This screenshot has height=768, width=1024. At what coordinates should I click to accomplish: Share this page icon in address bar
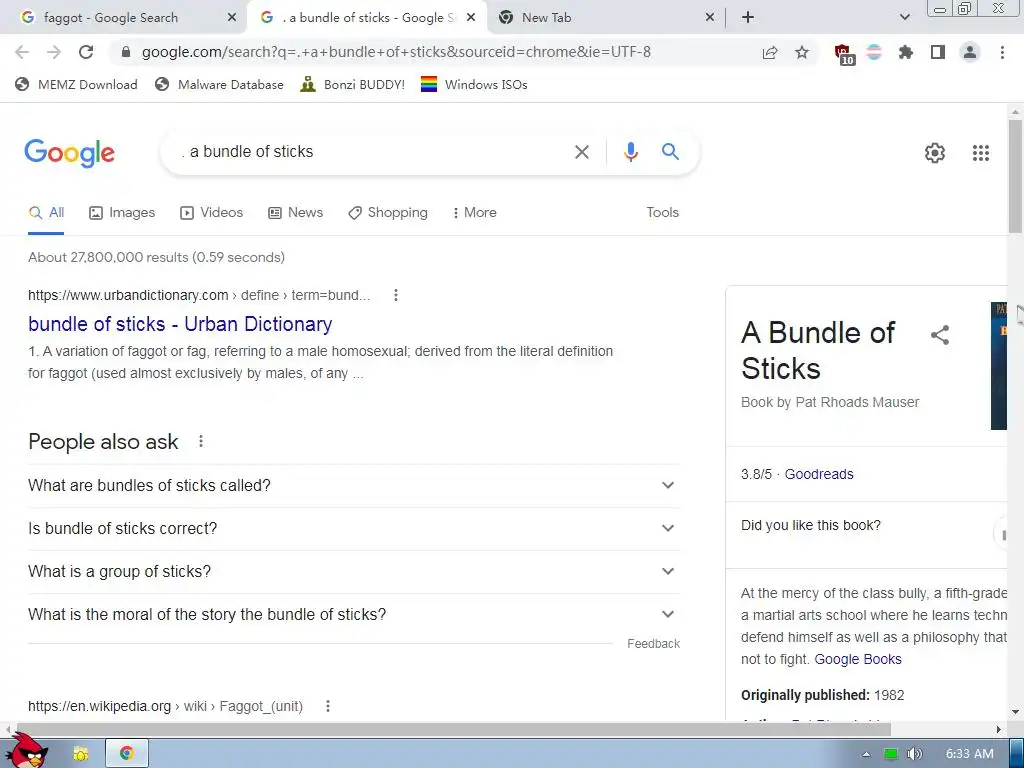point(770,52)
